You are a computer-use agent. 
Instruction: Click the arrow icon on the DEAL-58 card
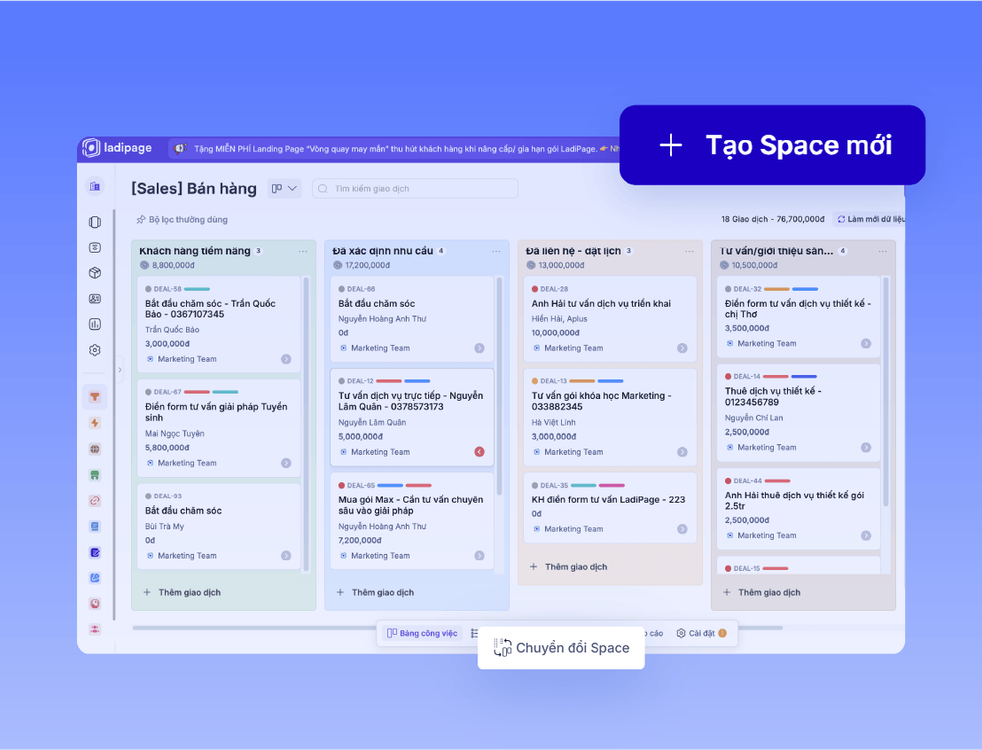286,359
